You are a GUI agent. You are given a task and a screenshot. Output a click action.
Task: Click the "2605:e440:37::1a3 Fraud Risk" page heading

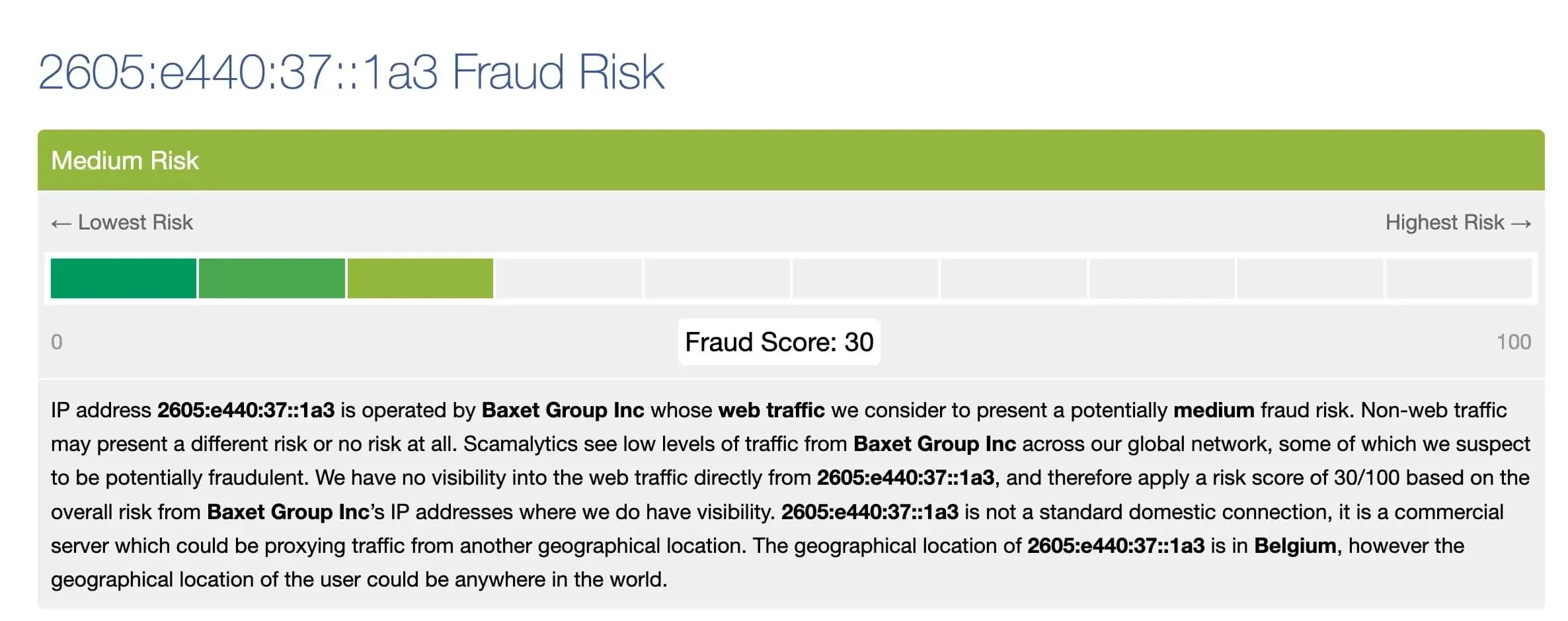pos(351,71)
